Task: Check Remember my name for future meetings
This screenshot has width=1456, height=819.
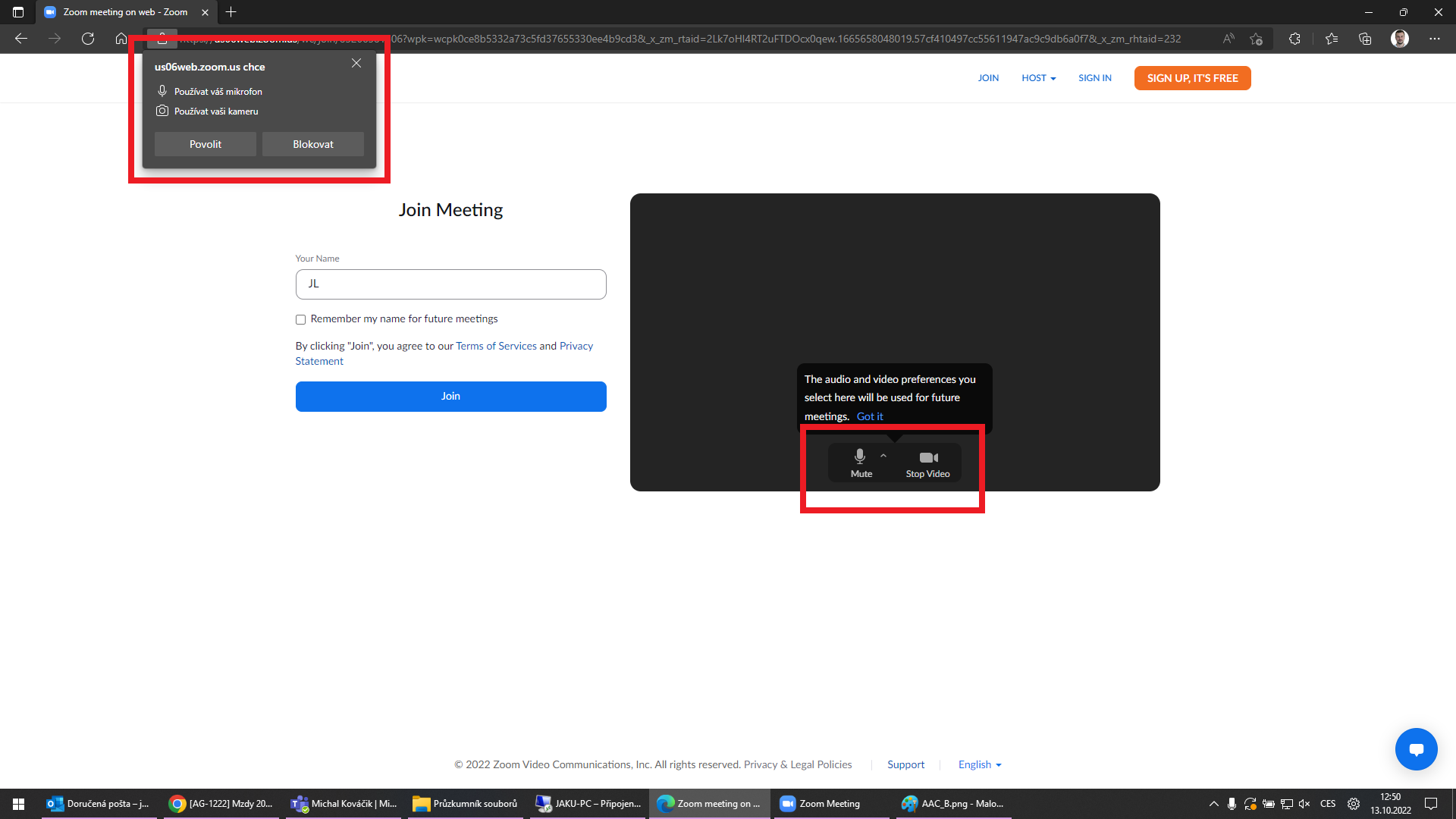Action: coord(301,319)
